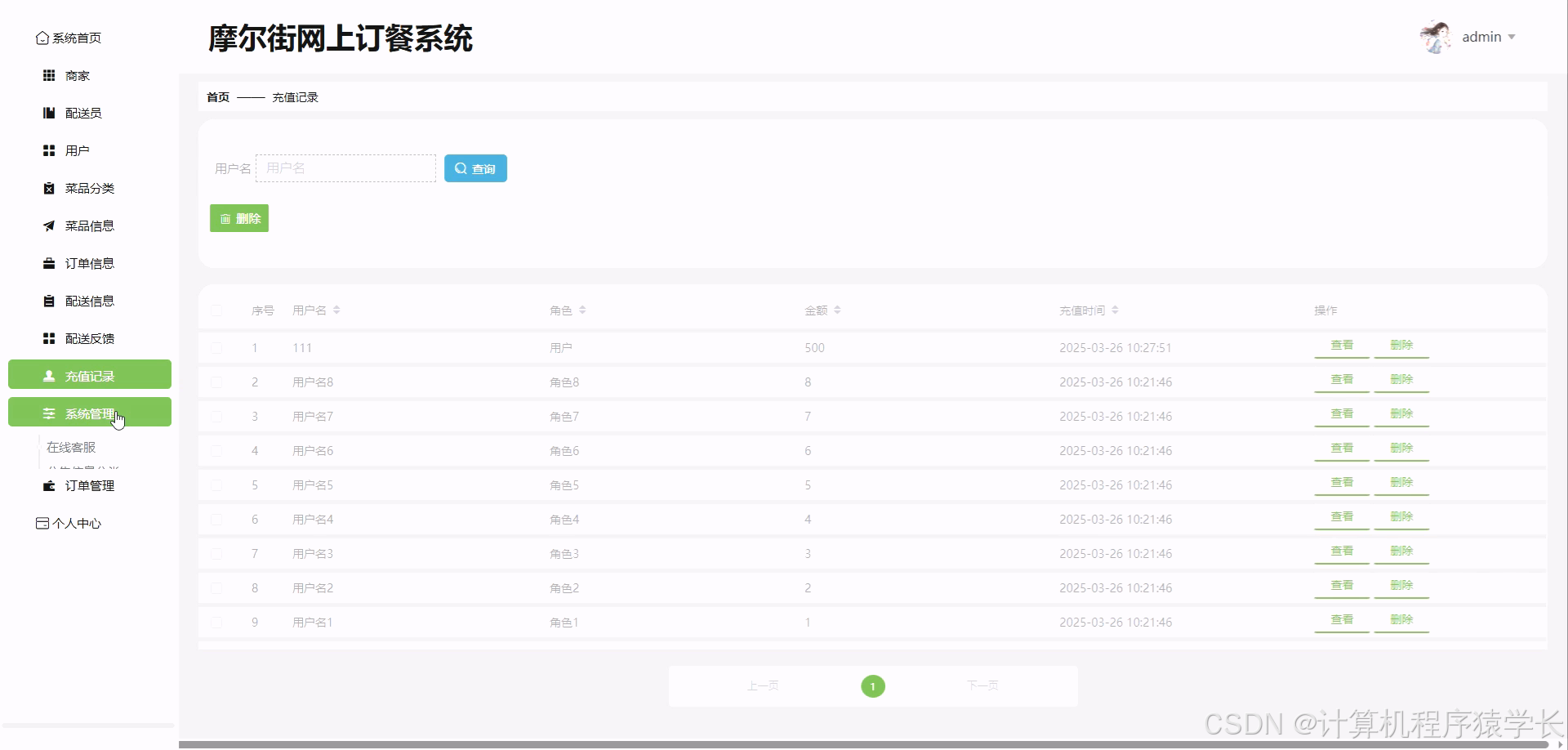Click the icon next to 配送员
The width and height of the screenshot is (1568, 750).
click(49, 114)
